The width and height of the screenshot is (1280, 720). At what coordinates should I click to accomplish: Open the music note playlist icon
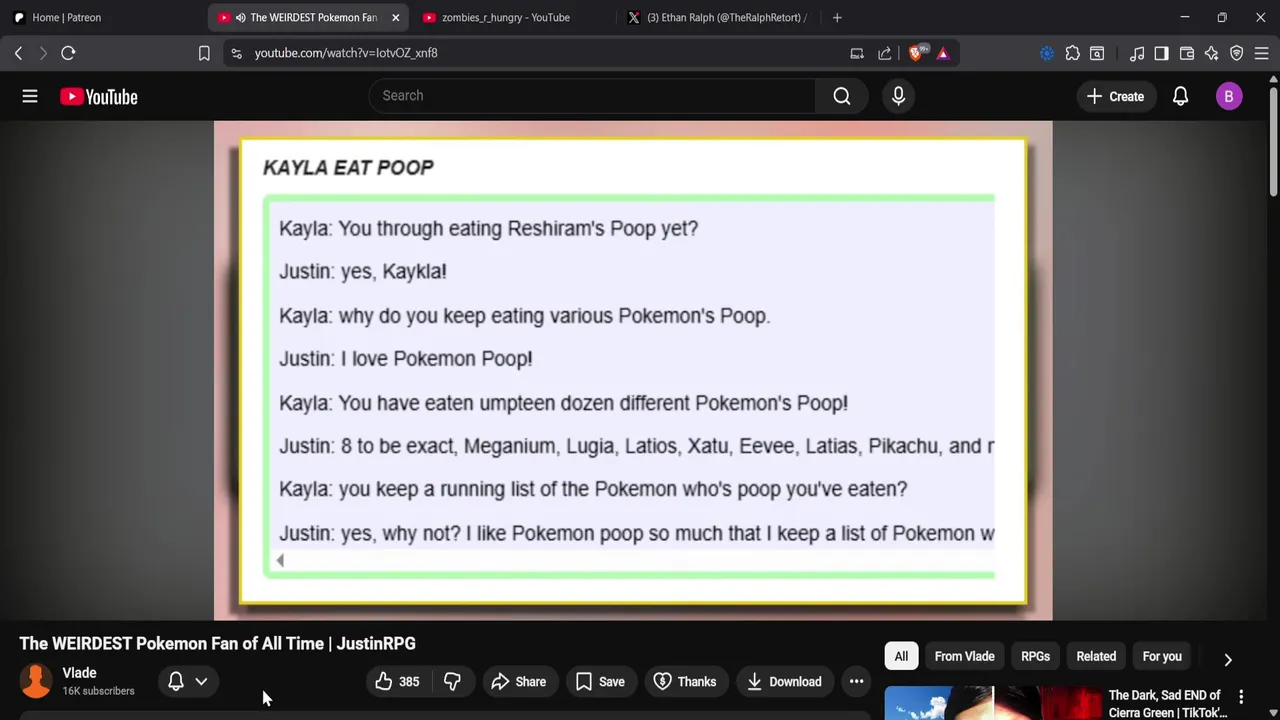[x=1137, y=53]
